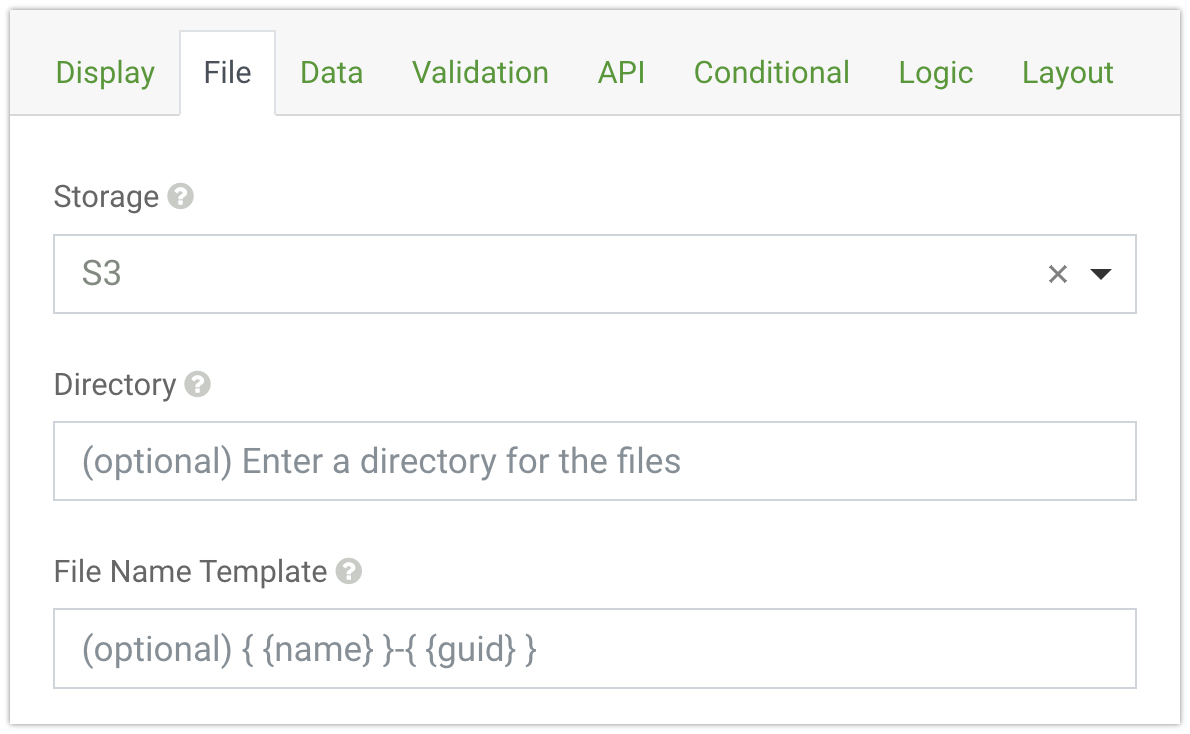
Task: Focus the Directory input field
Action: coord(594,461)
